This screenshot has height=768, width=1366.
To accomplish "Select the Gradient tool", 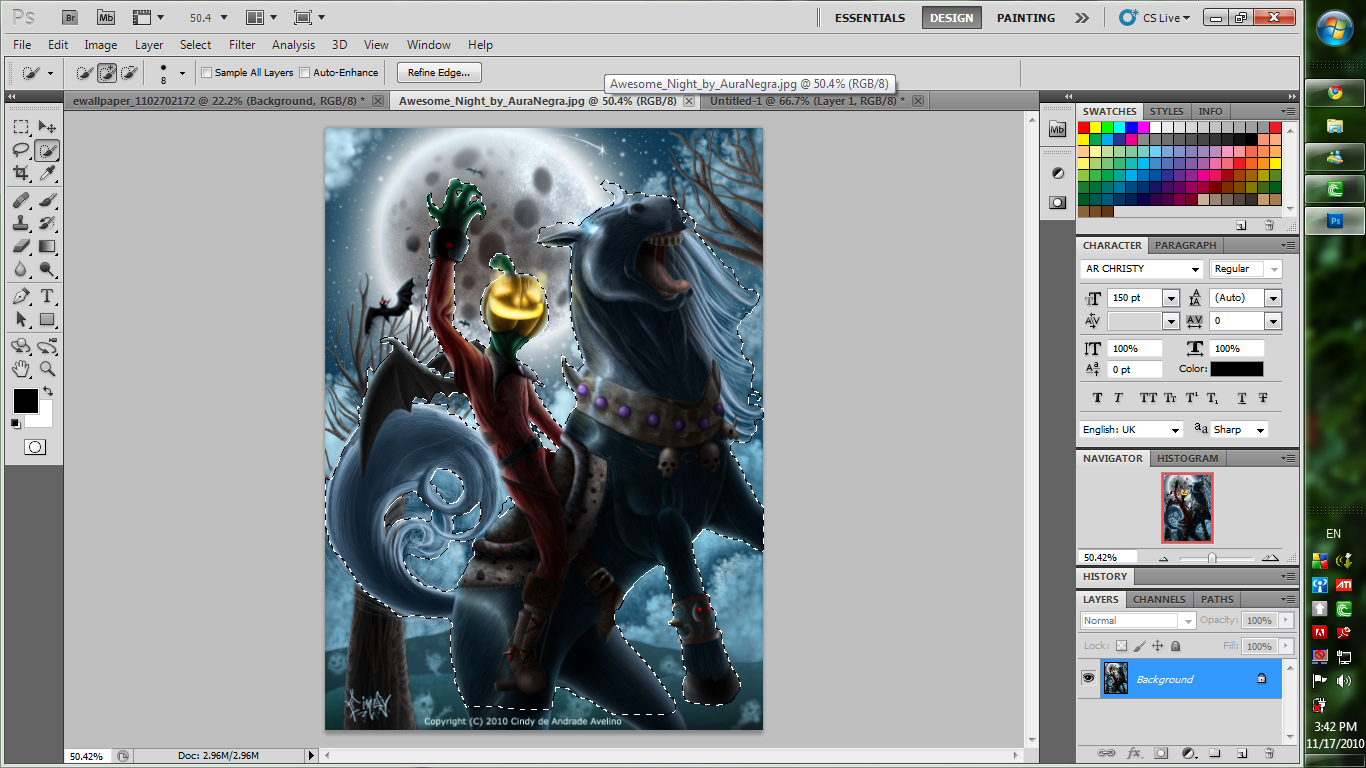I will 47,246.
